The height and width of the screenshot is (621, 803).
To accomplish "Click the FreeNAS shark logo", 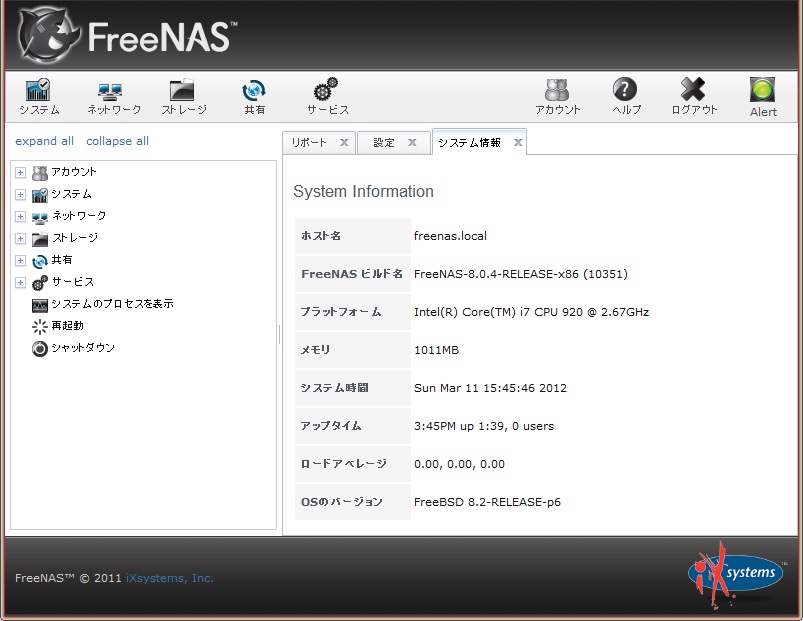I will 49,35.
